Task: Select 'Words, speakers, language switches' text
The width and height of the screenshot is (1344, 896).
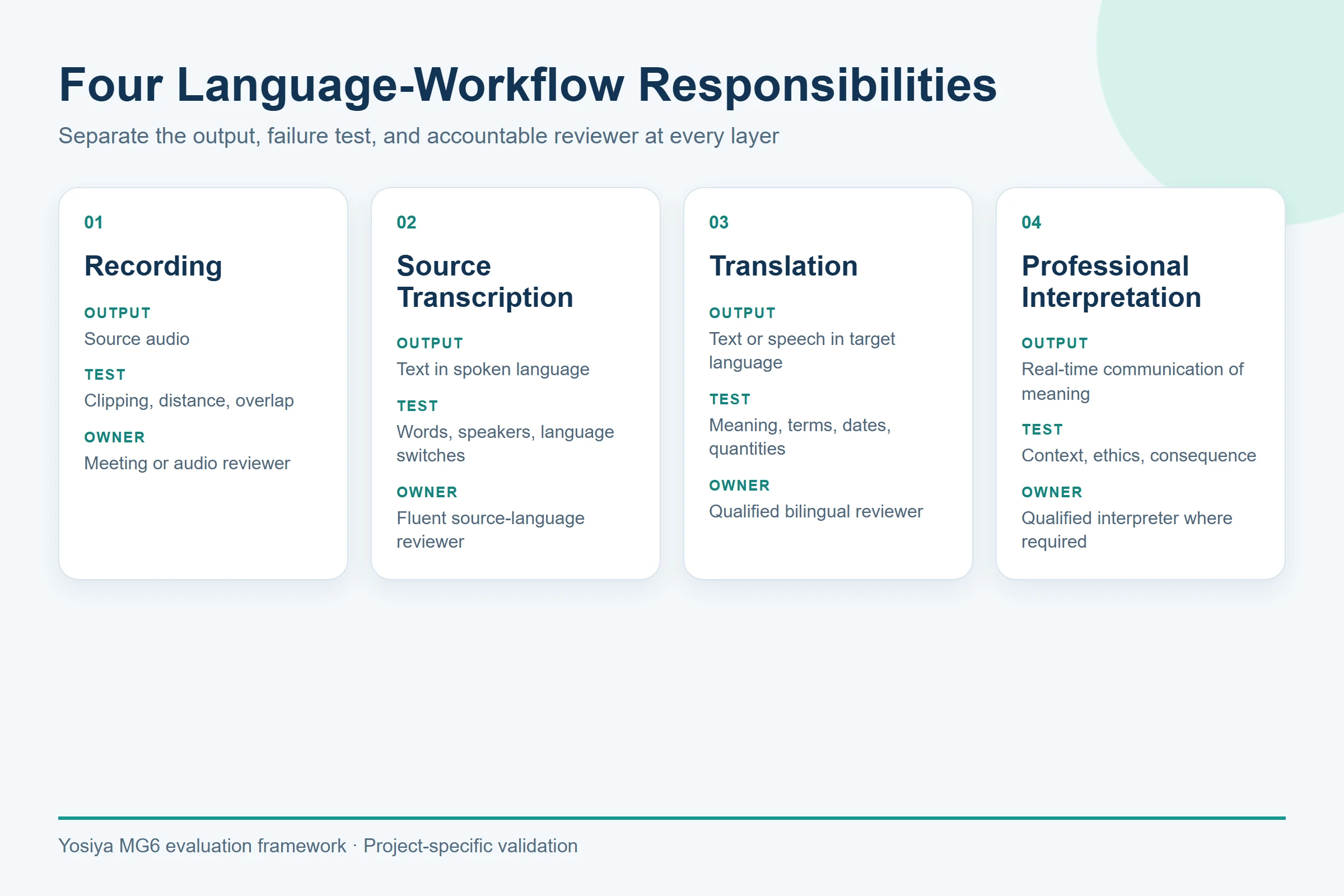Action: 505,444
